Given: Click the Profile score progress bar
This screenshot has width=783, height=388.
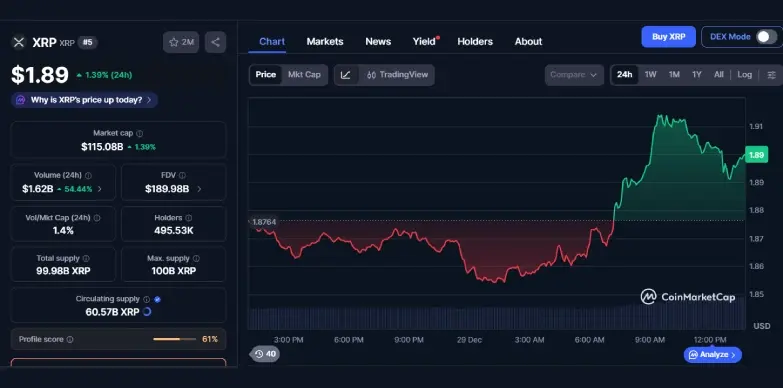Looking at the screenshot, I should 175,340.
